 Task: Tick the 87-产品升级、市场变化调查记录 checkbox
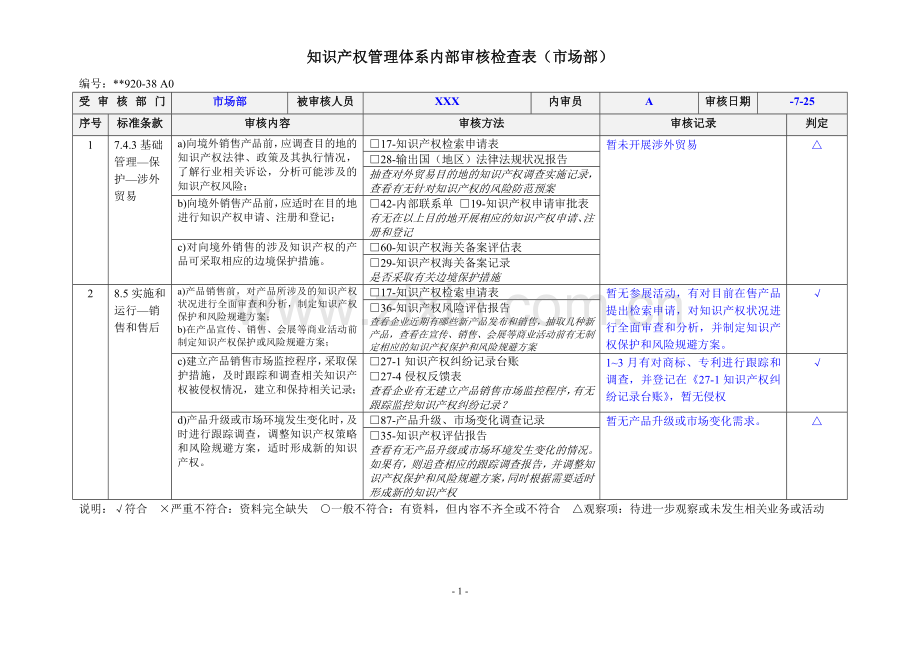(x=374, y=420)
